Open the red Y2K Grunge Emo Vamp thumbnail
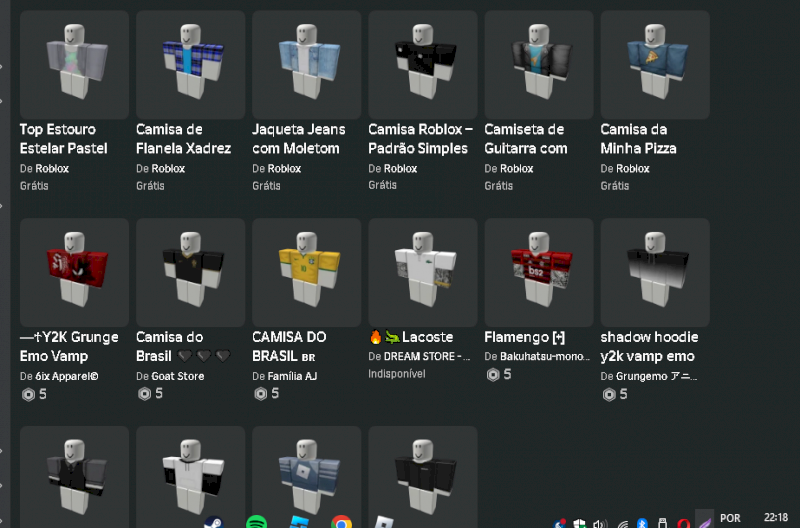The image size is (800, 528). point(74,272)
